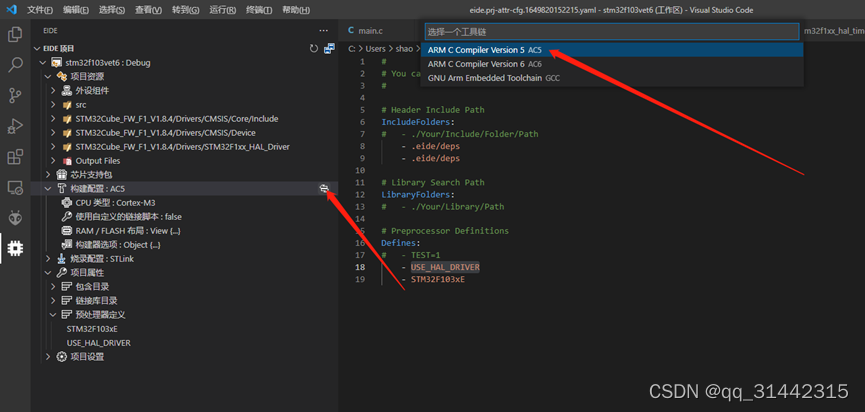Open the 查看(V) menu
Image resolution: width=865 pixels, height=412 pixels.
tap(148, 10)
